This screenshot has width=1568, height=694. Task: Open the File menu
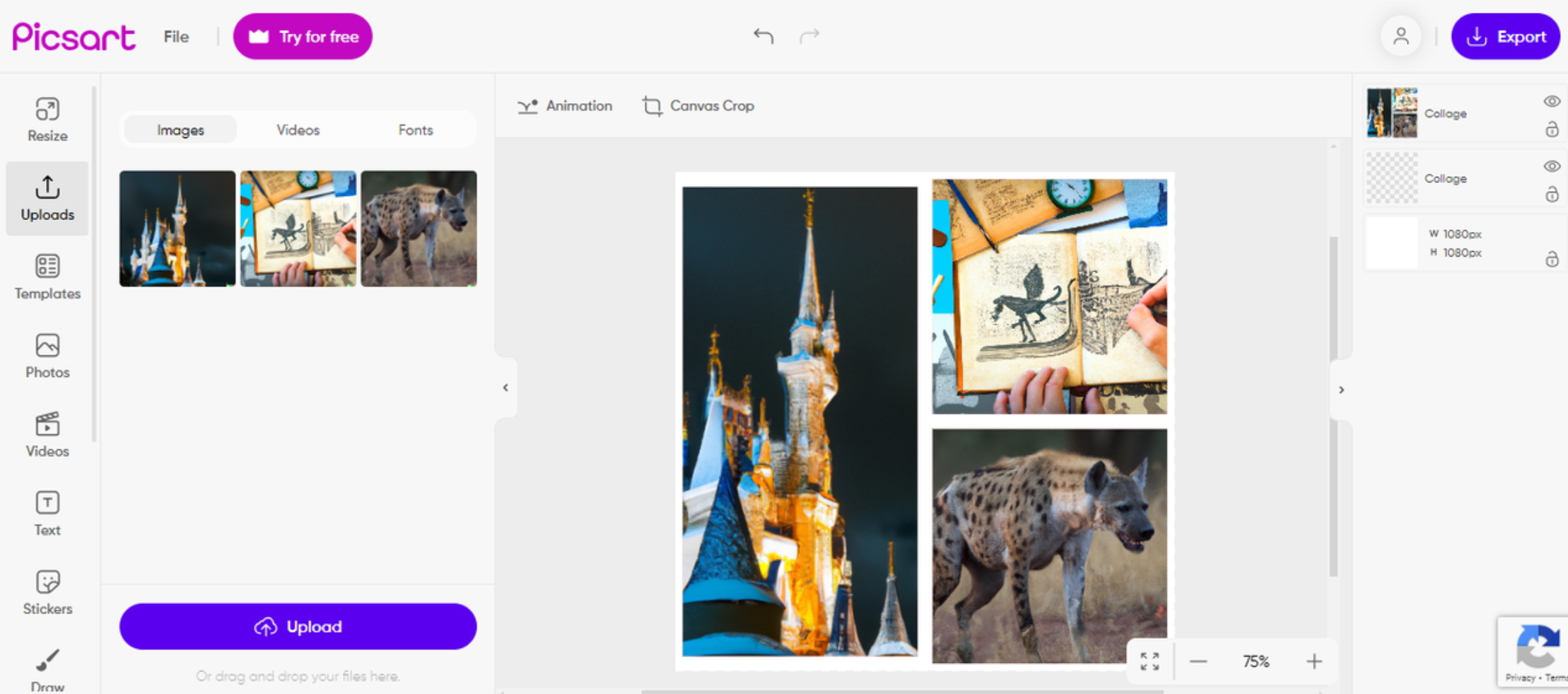[175, 36]
